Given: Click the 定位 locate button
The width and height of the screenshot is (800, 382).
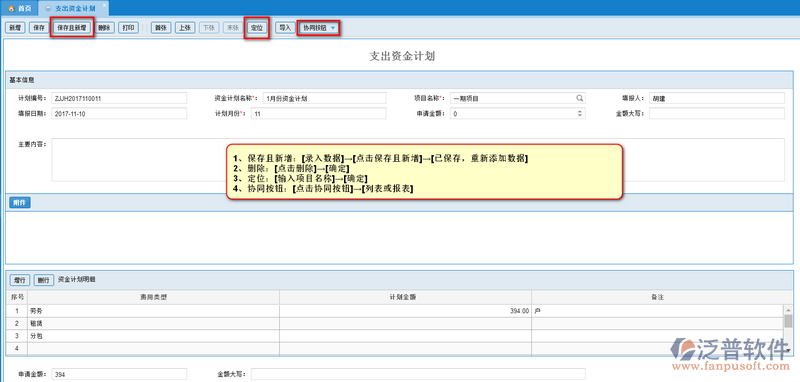Looking at the screenshot, I should [257, 28].
